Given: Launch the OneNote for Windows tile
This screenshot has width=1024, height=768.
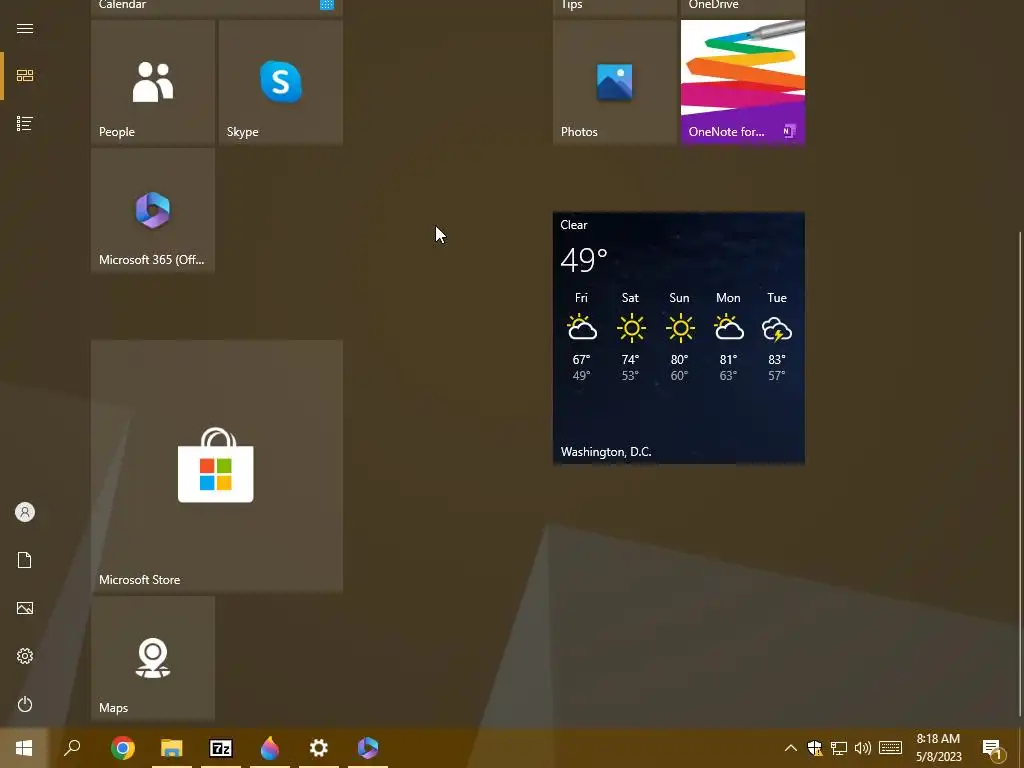Looking at the screenshot, I should click(743, 82).
